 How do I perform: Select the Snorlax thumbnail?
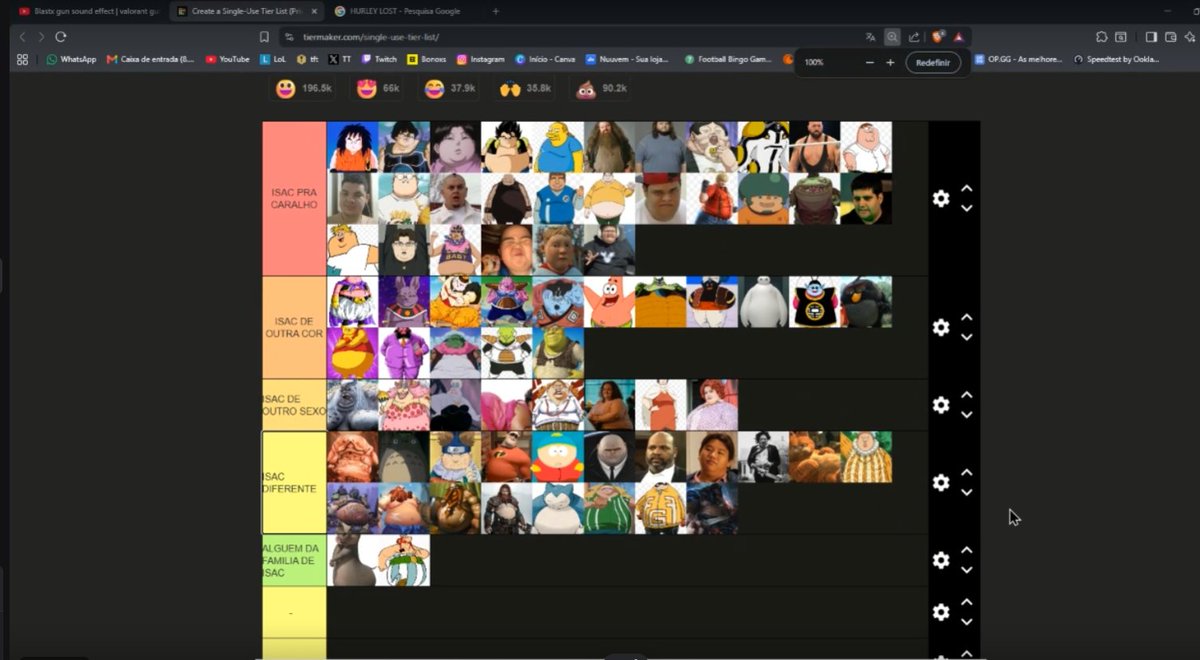pos(558,508)
